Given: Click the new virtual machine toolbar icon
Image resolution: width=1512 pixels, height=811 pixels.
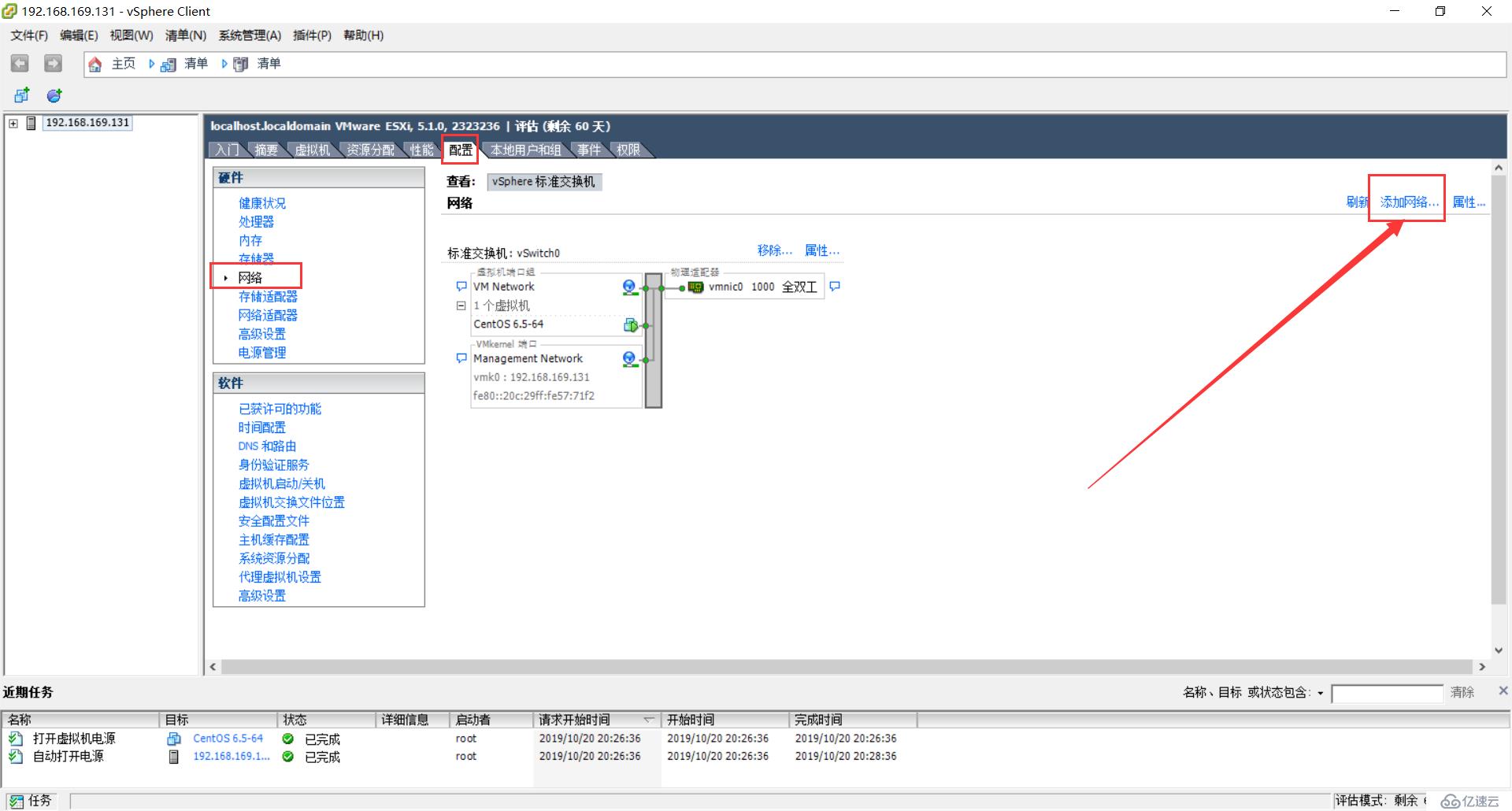Looking at the screenshot, I should 21,95.
